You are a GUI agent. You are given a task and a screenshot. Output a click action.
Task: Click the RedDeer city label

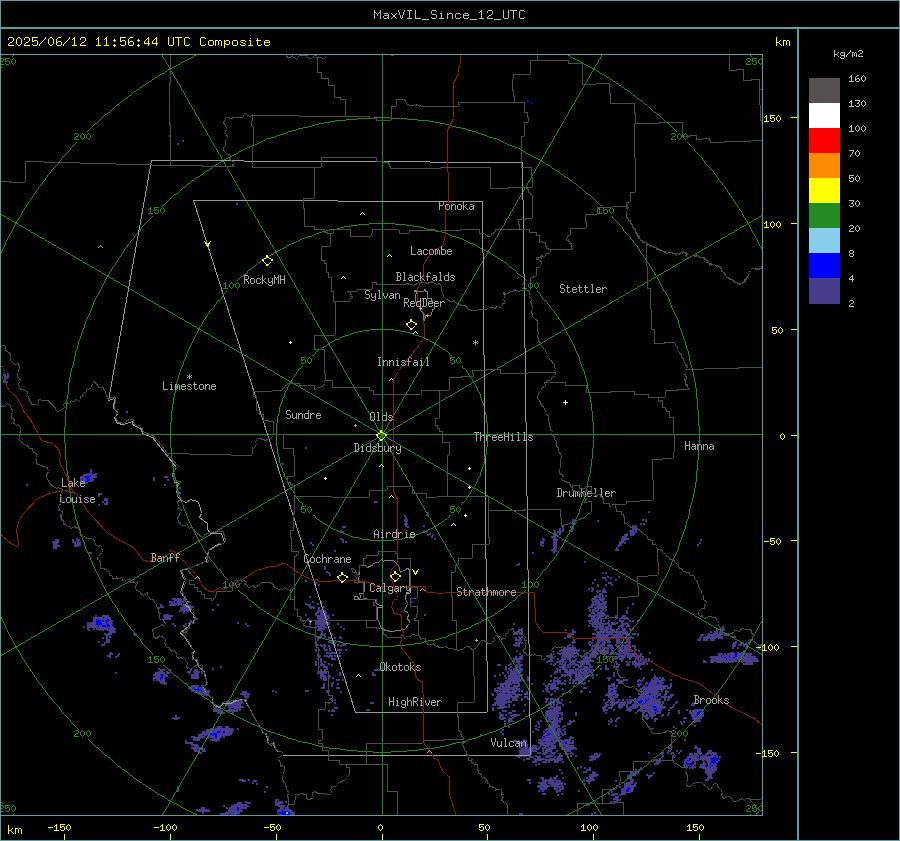(424, 303)
